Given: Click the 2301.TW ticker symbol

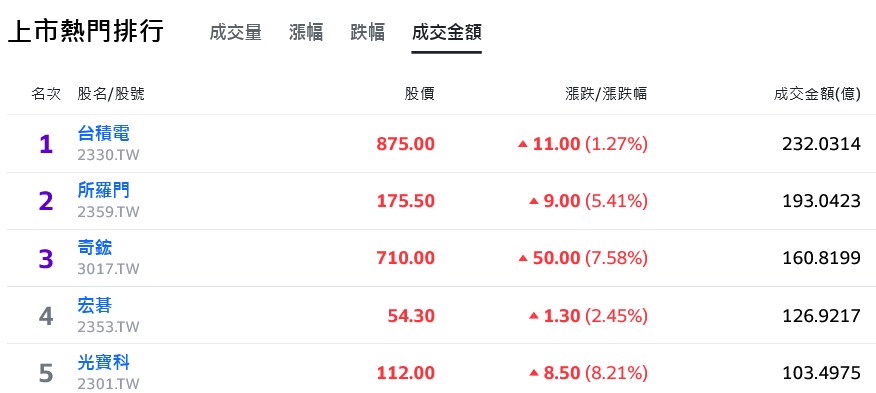Looking at the screenshot, I should 108,384.
